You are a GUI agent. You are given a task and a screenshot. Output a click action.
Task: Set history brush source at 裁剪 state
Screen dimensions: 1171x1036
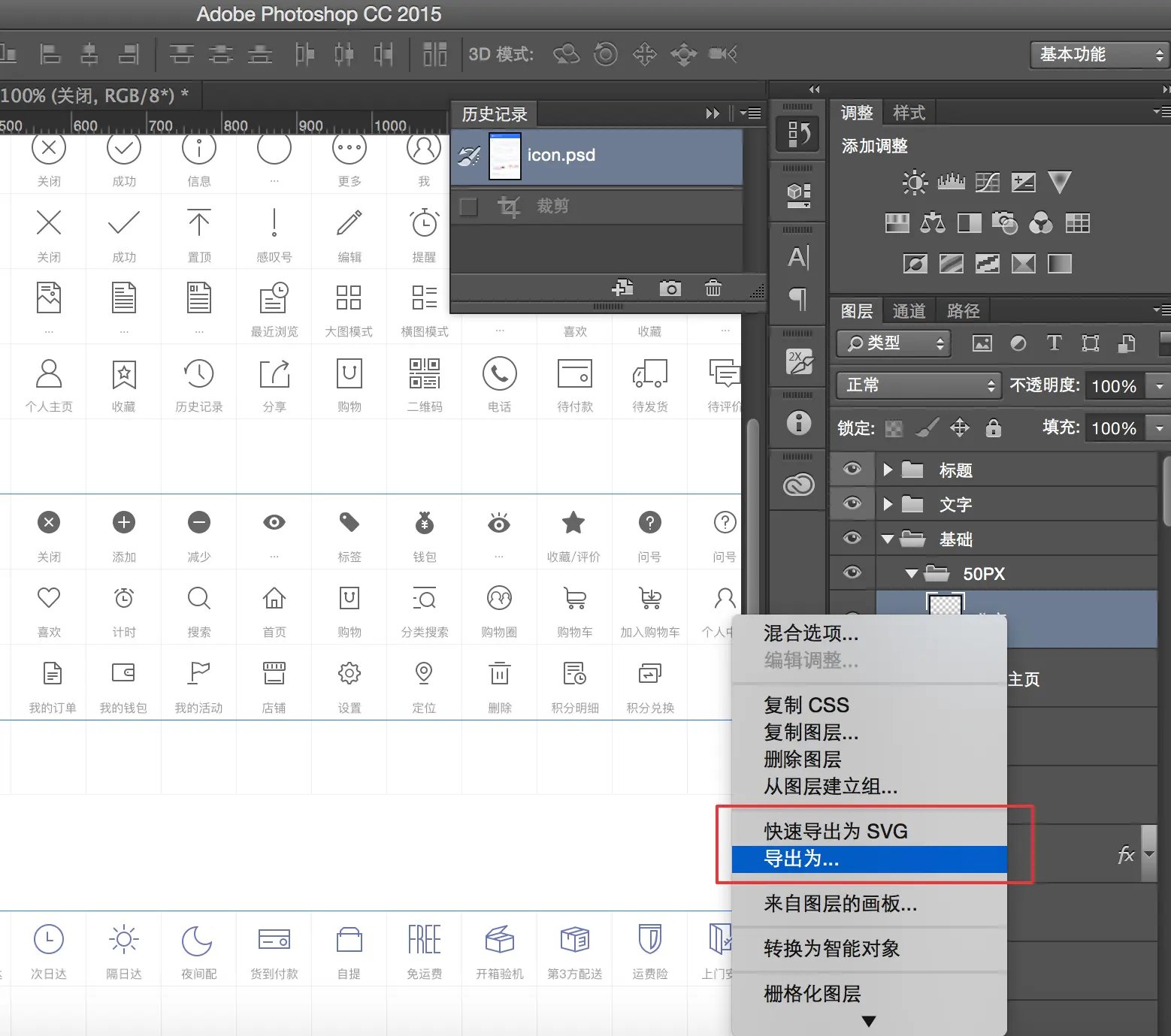click(468, 207)
